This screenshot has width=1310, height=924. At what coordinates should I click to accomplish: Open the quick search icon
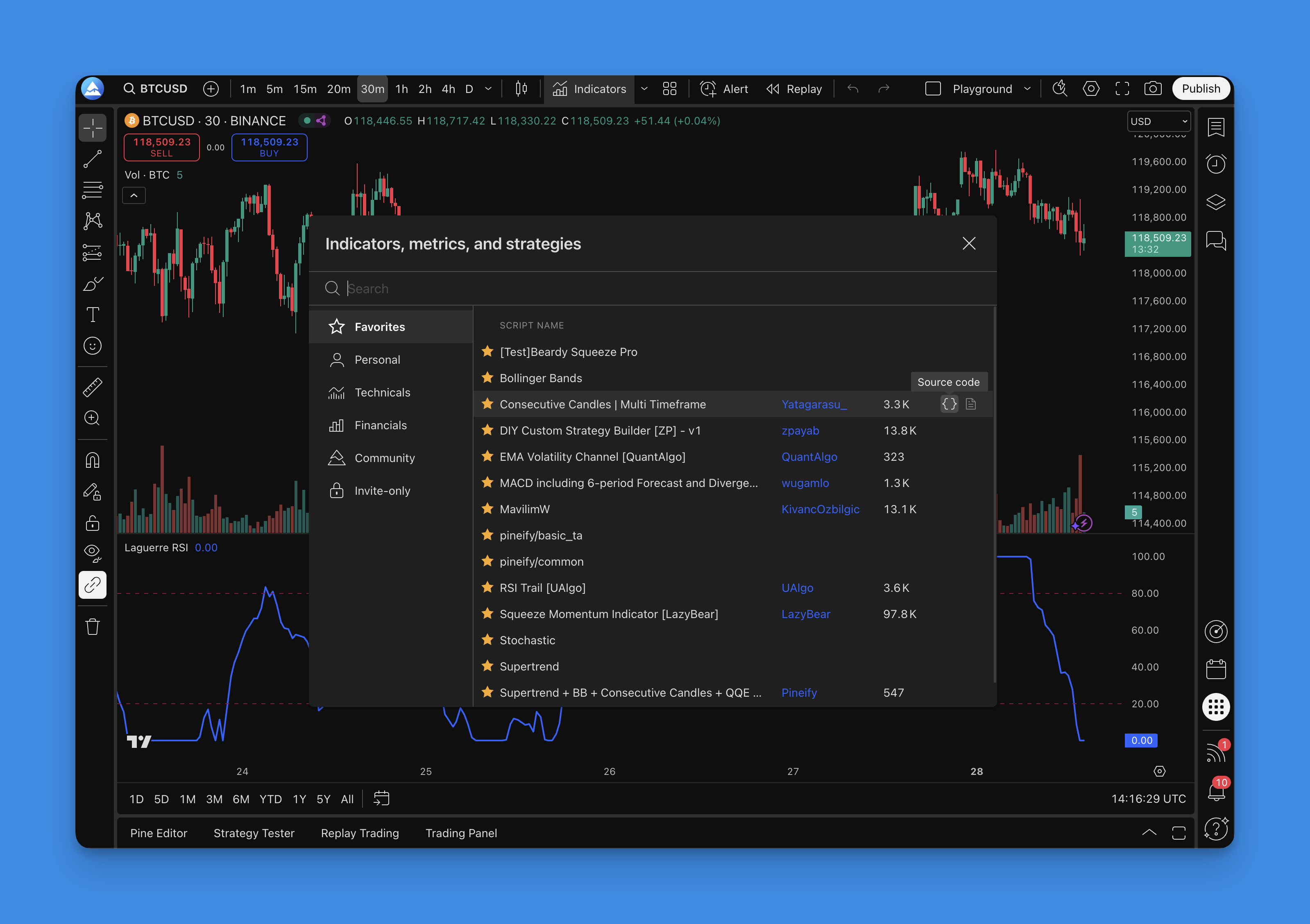[x=1060, y=89]
